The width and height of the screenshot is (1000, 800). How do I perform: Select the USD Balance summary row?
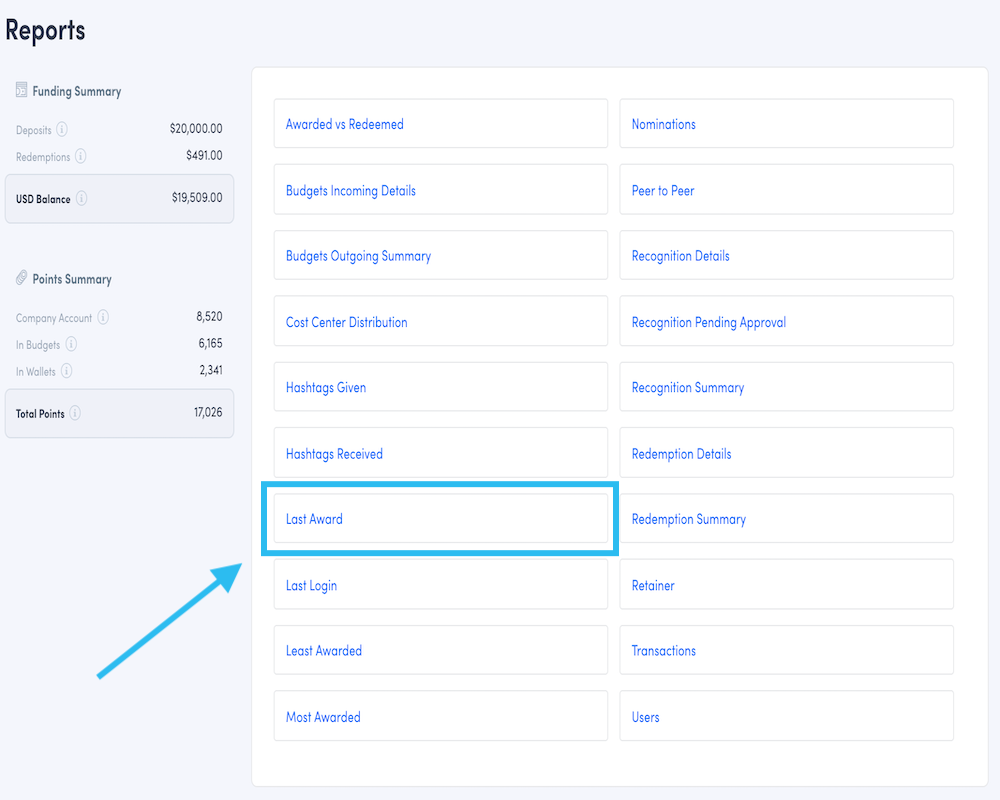coord(119,199)
